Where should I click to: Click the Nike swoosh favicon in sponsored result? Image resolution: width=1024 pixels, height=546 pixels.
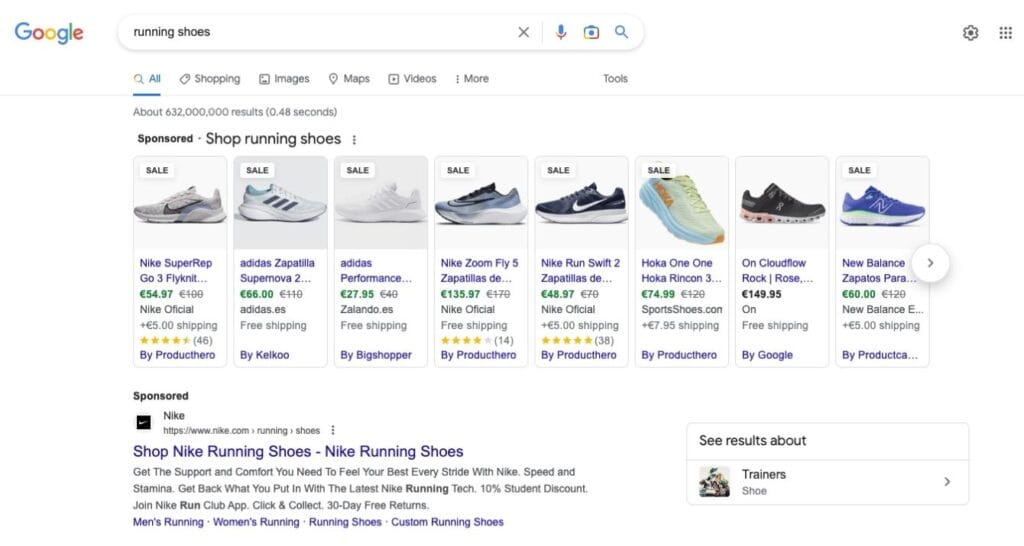[144, 423]
